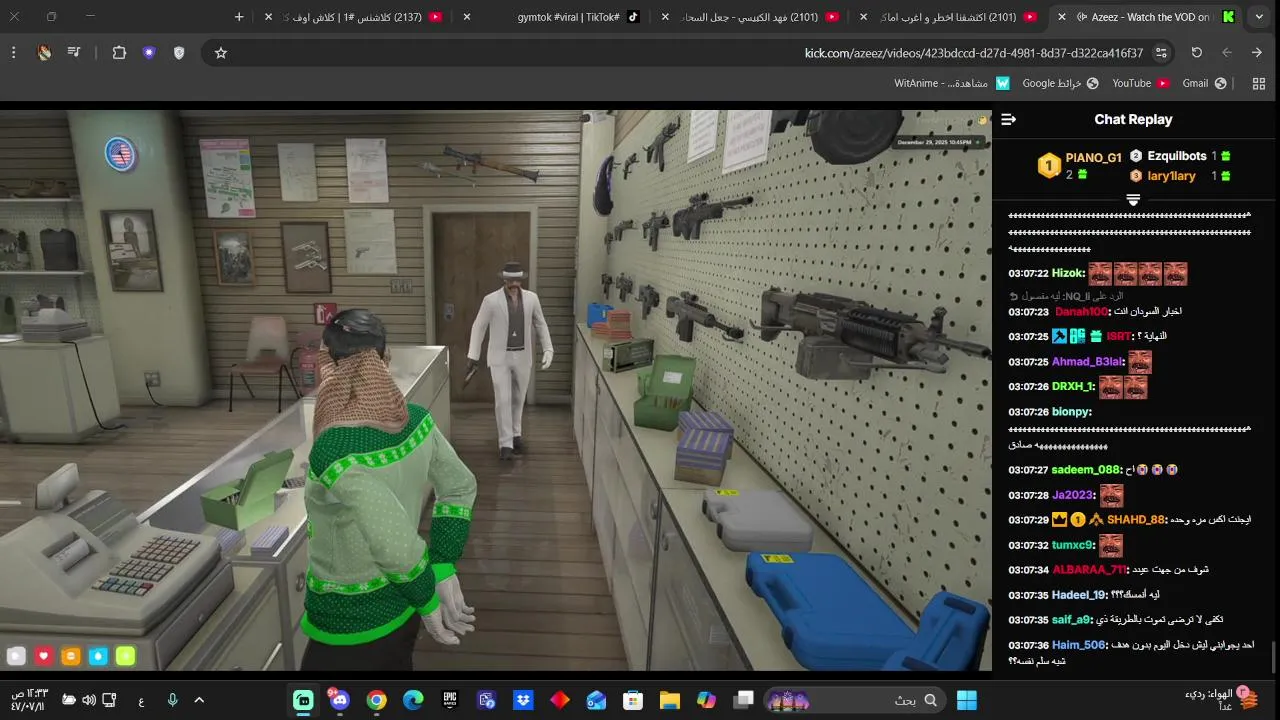Click chat username Haim_506
The height and width of the screenshot is (720, 1280).
(1079, 645)
